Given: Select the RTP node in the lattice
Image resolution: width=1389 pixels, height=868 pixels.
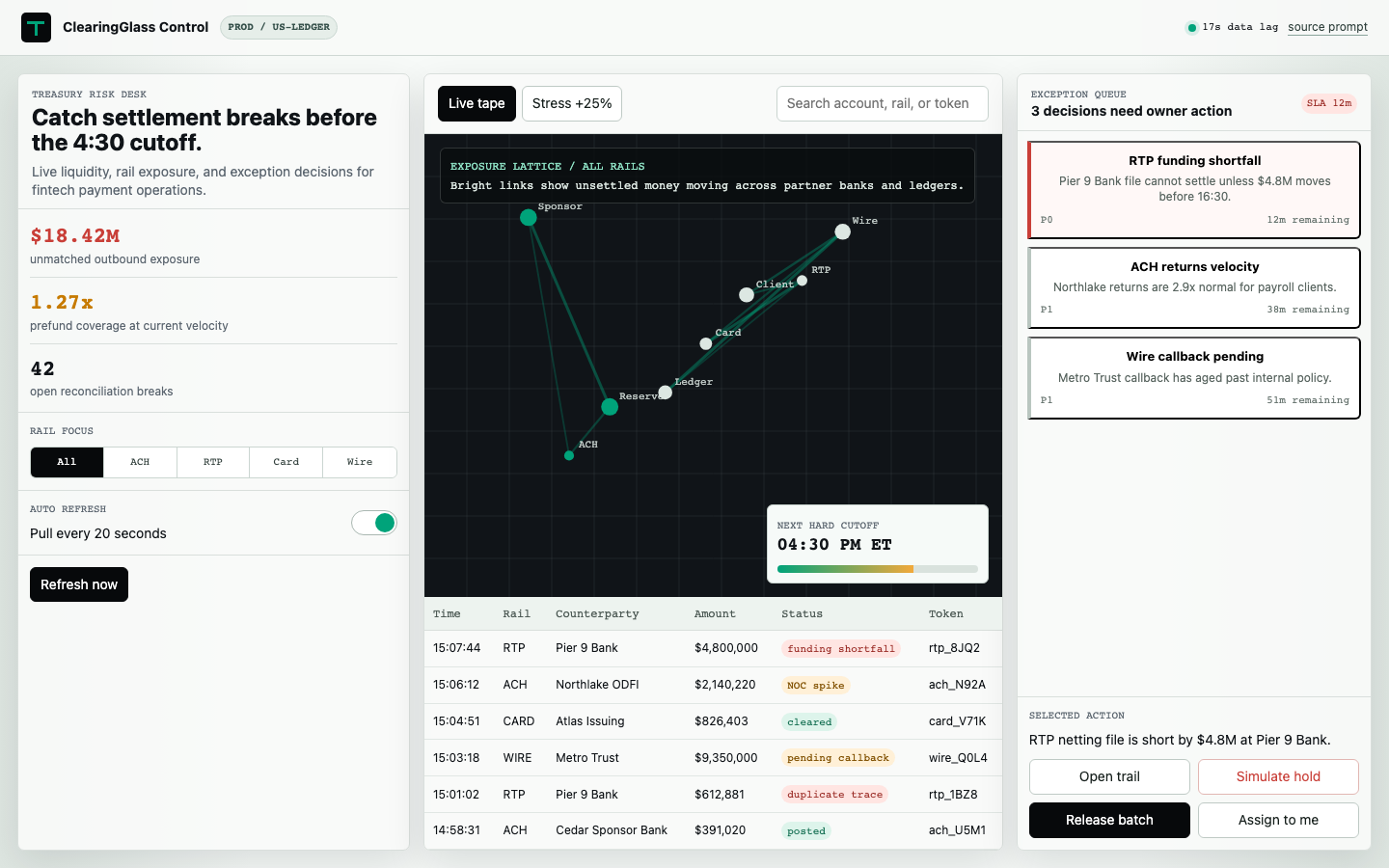Looking at the screenshot, I should point(802,281).
